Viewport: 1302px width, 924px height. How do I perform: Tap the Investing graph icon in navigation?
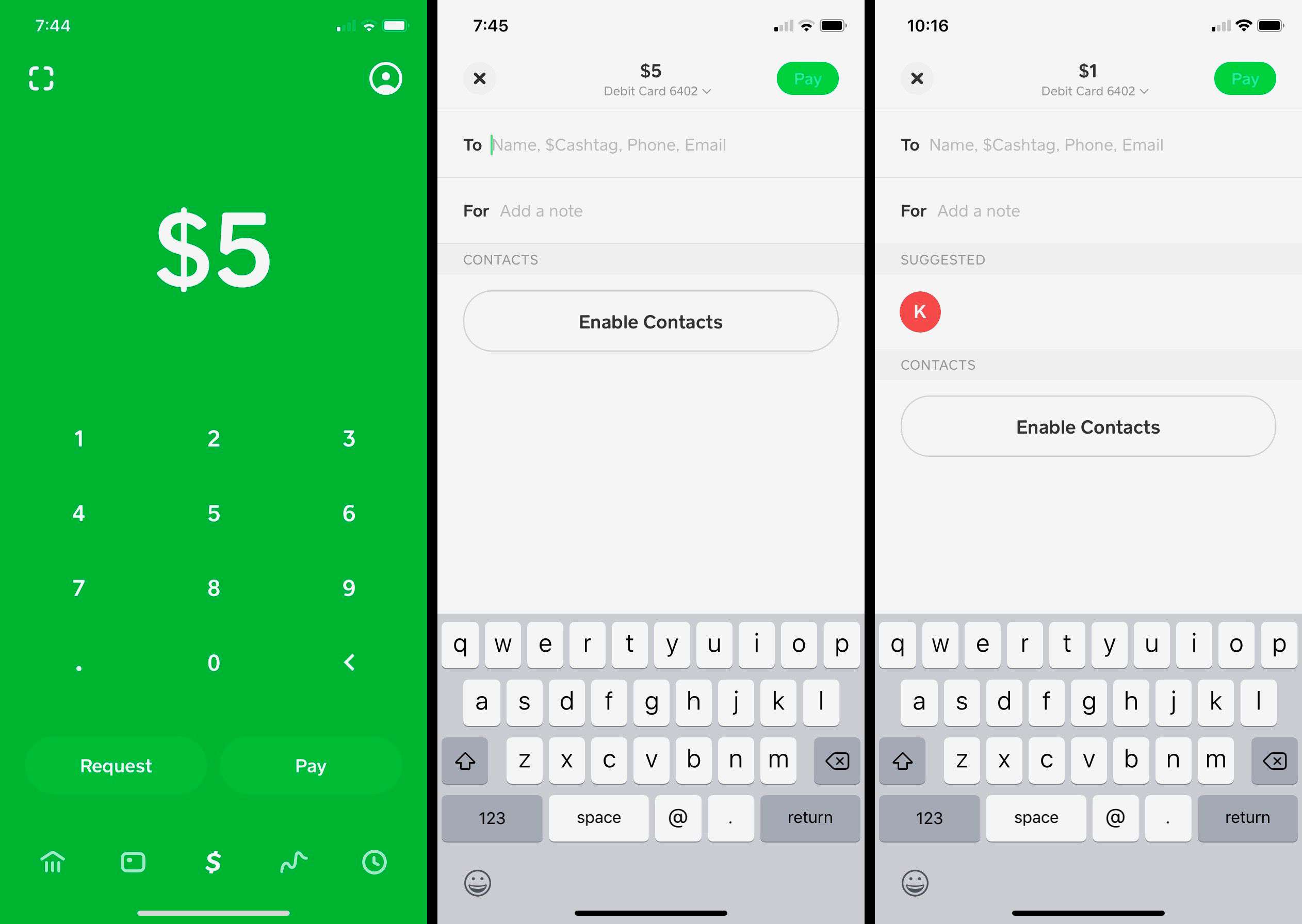pyautogui.click(x=296, y=860)
